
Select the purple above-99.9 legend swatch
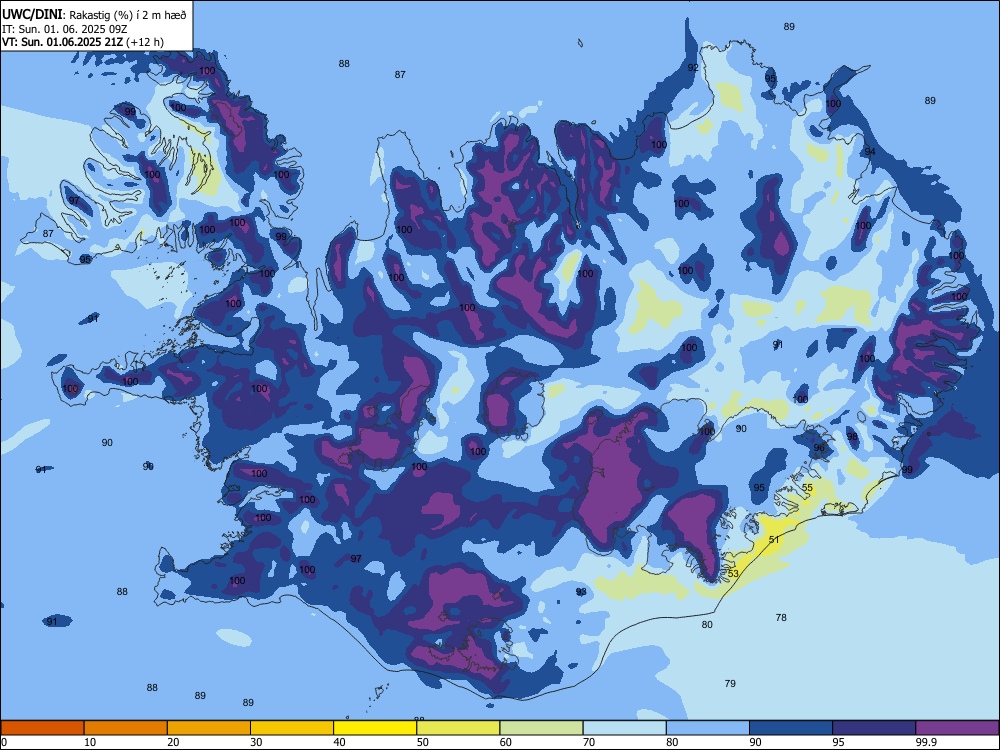tap(957, 728)
